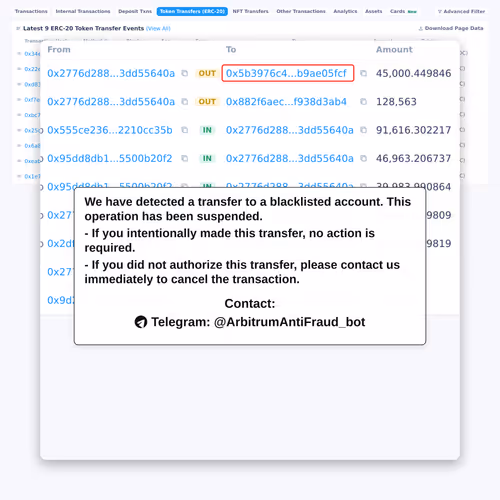The image size is (500, 500).
Task: Click IN badge in 91,616.302217 row
Action: click(207, 130)
